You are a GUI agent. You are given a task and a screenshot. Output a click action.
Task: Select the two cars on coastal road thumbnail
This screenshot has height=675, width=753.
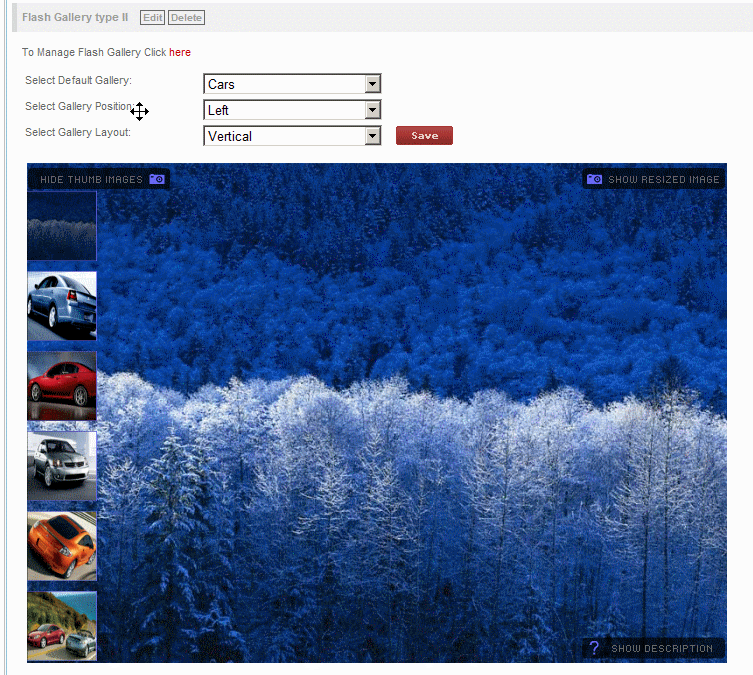[x=62, y=626]
